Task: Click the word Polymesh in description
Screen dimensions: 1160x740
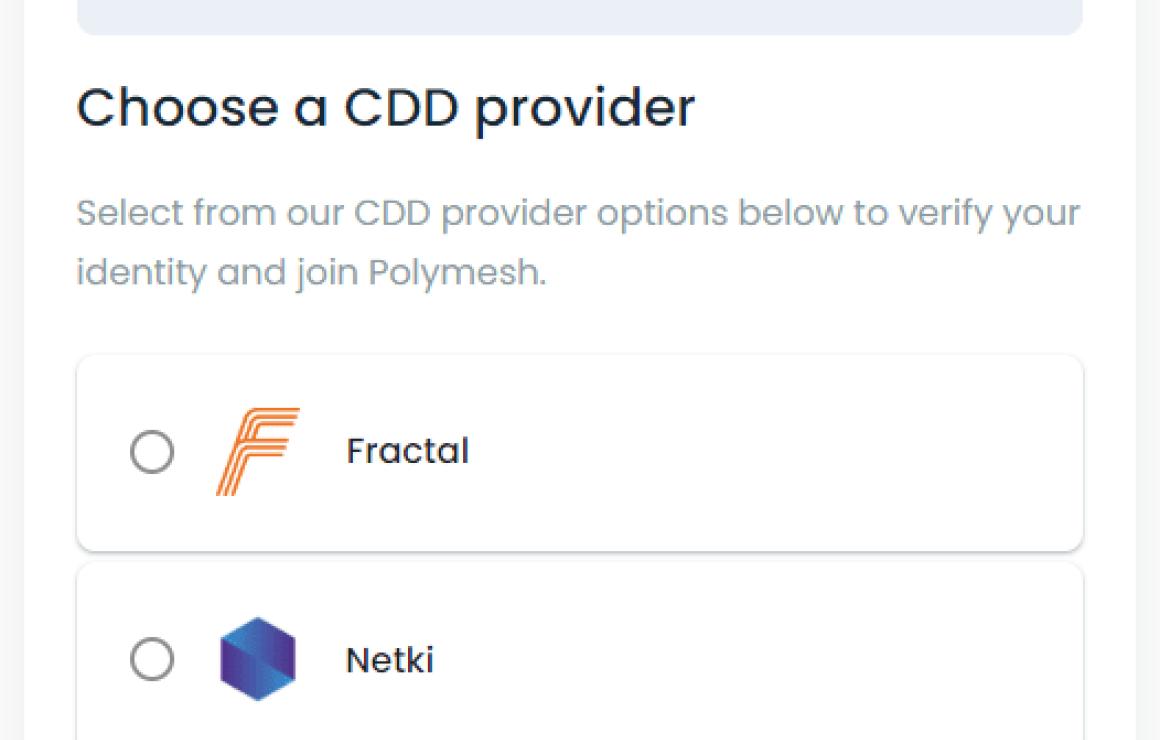Action: [457, 272]
